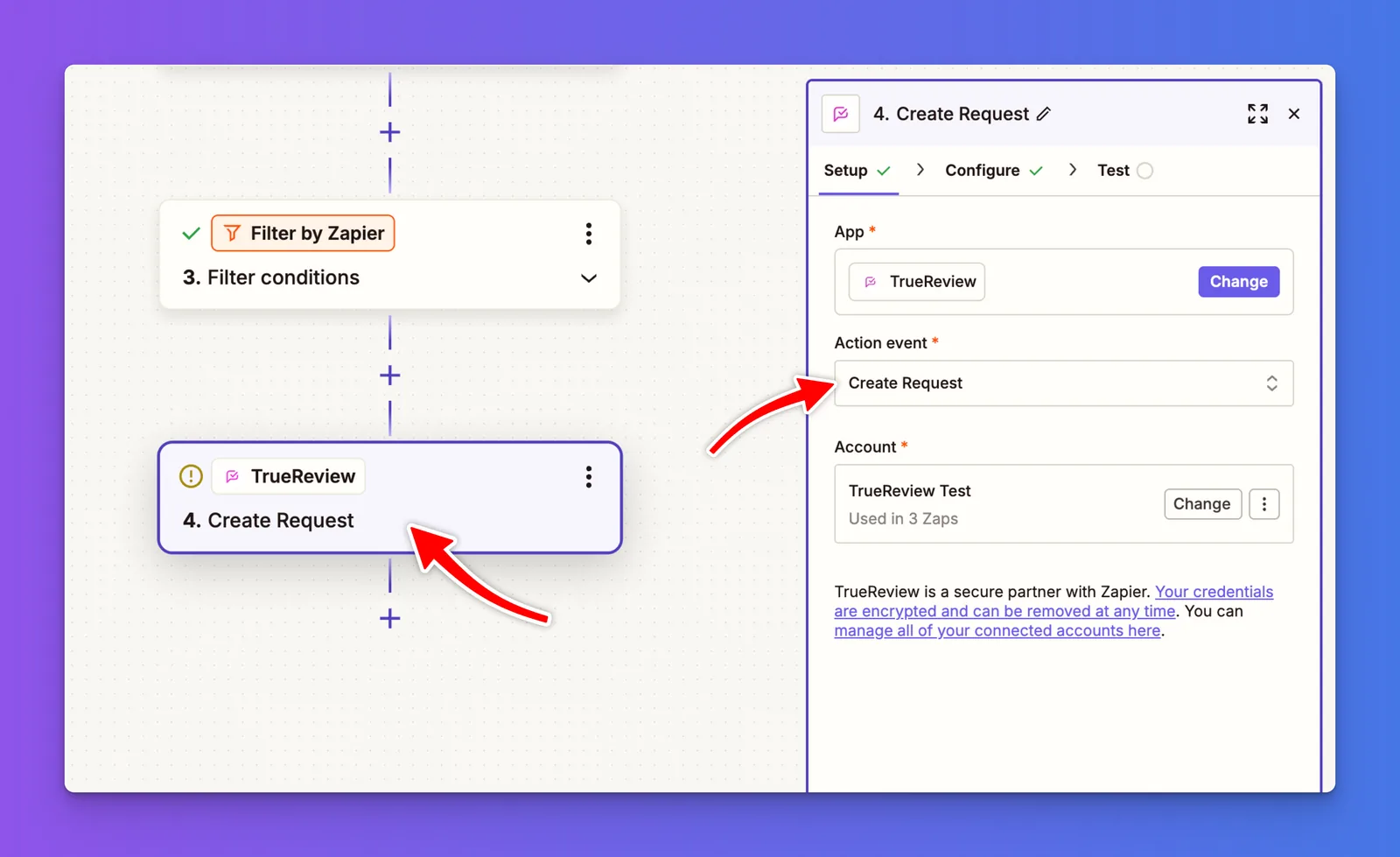The image size is (1400, 857).
Task: Select TrueReview app badge in step 4
Action: 289,476
